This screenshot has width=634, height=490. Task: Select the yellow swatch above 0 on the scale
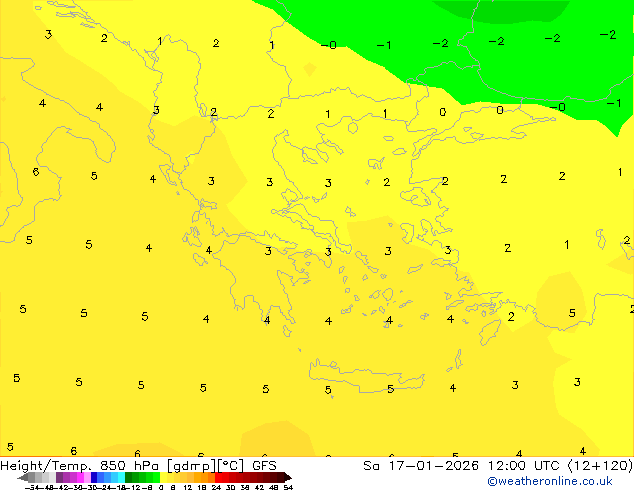click(x=163, y=477)
